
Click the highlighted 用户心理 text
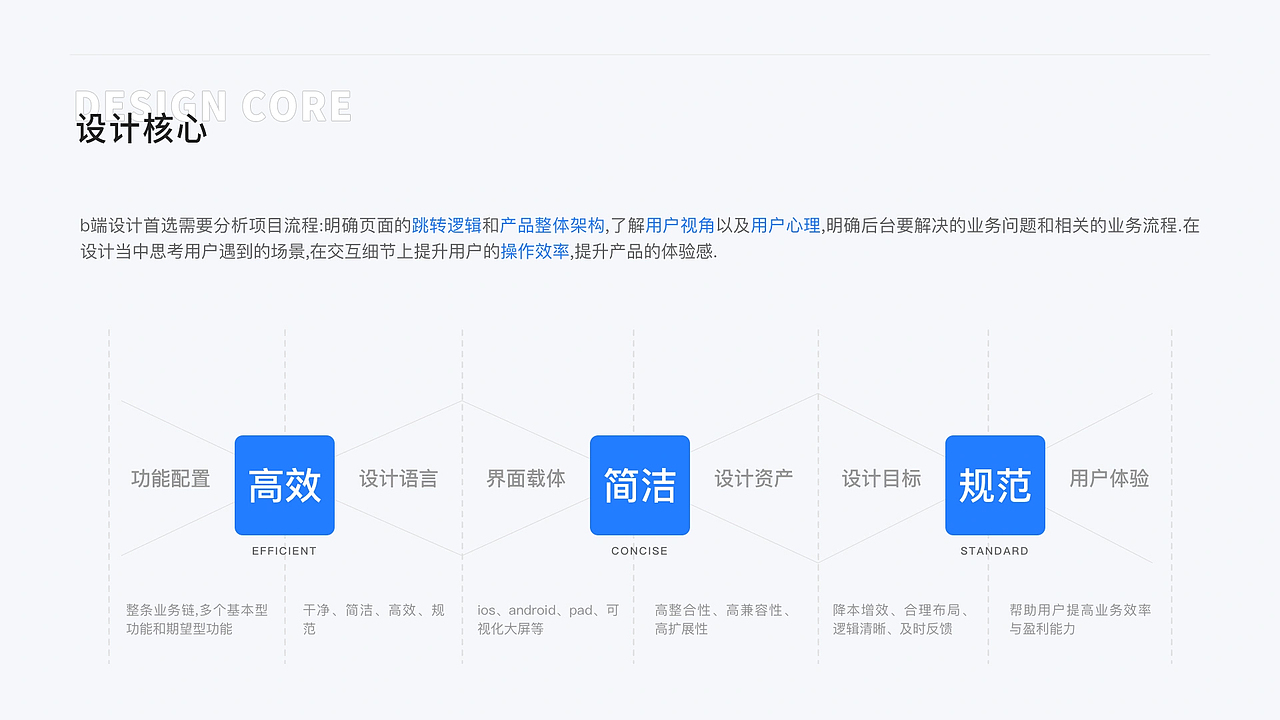click(785, 226)
